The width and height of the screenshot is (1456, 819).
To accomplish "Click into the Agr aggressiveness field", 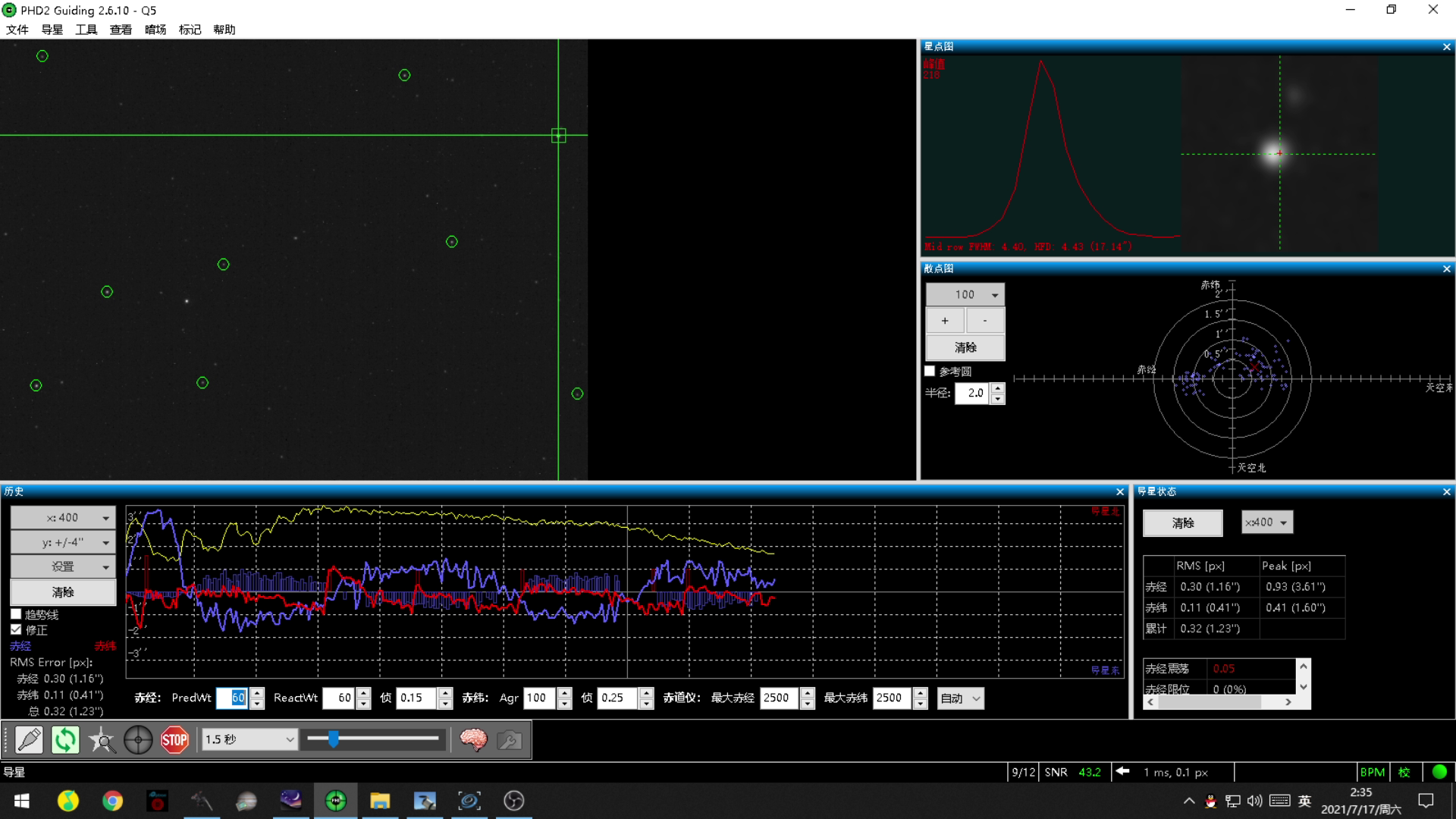I will [x=539, y=698].
